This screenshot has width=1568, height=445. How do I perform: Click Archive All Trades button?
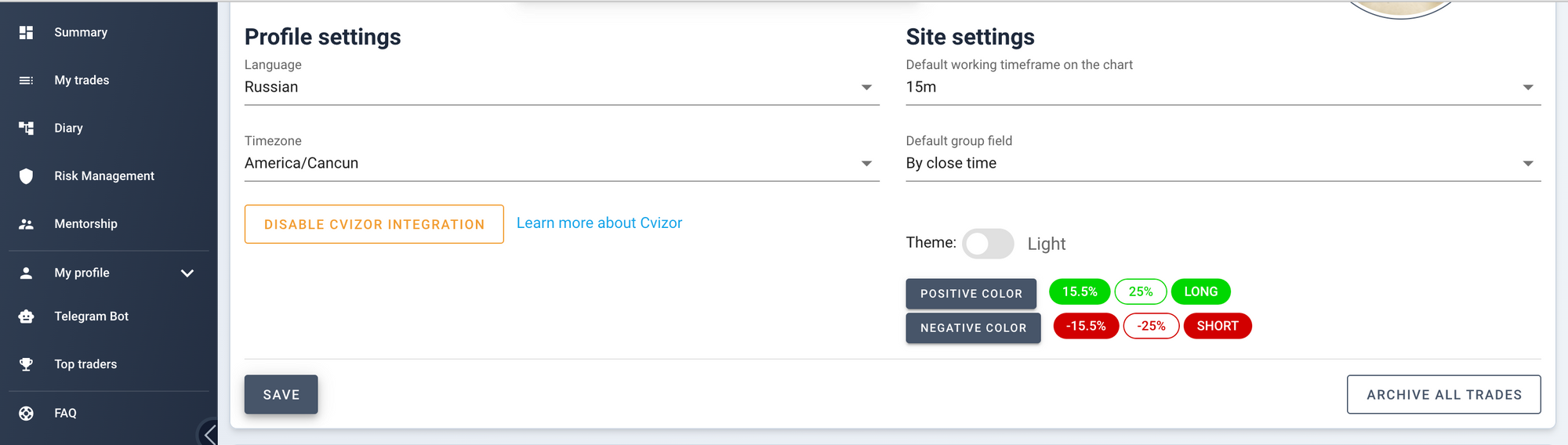point(1443,394)
